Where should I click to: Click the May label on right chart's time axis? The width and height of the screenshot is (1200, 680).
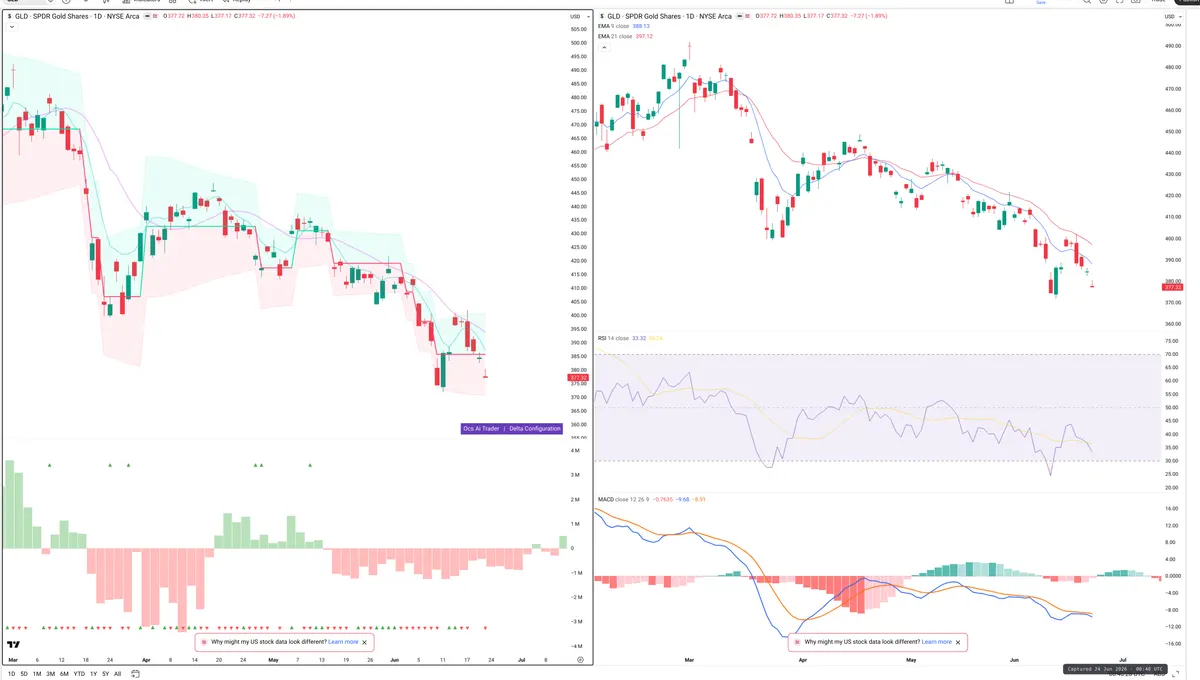(x=911, y=660)
